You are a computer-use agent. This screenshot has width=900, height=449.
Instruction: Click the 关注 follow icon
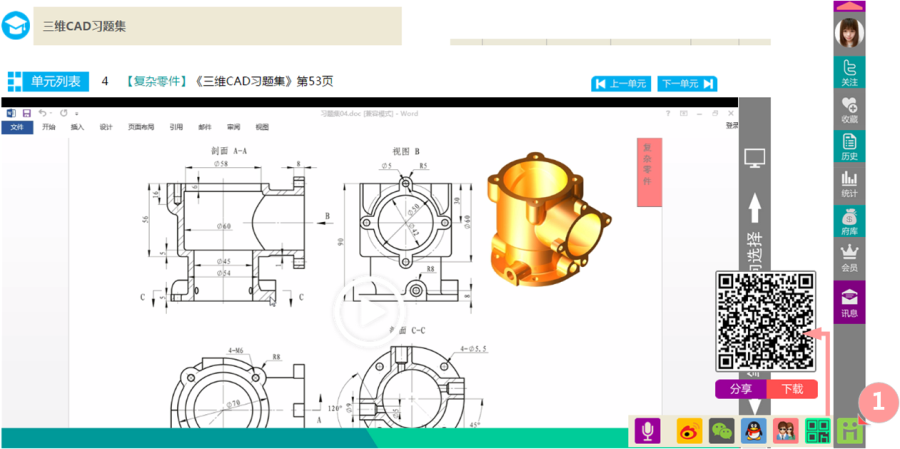tap(849, 73)
